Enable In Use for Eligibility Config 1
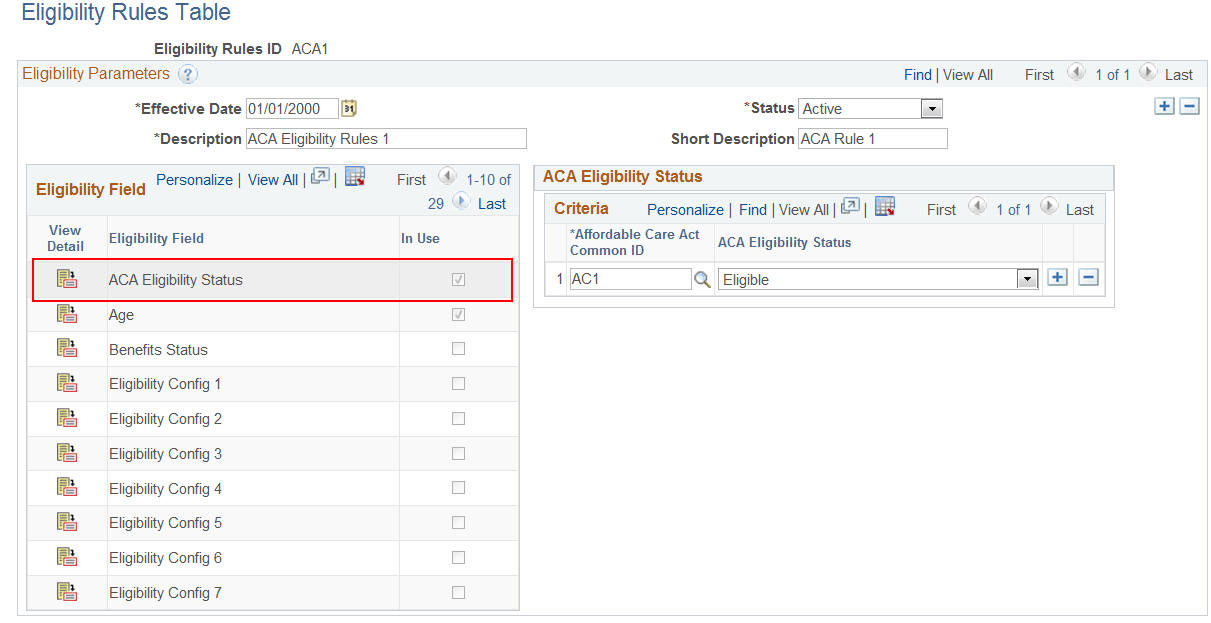This screenshot has width=1211, height=623. 458,383
